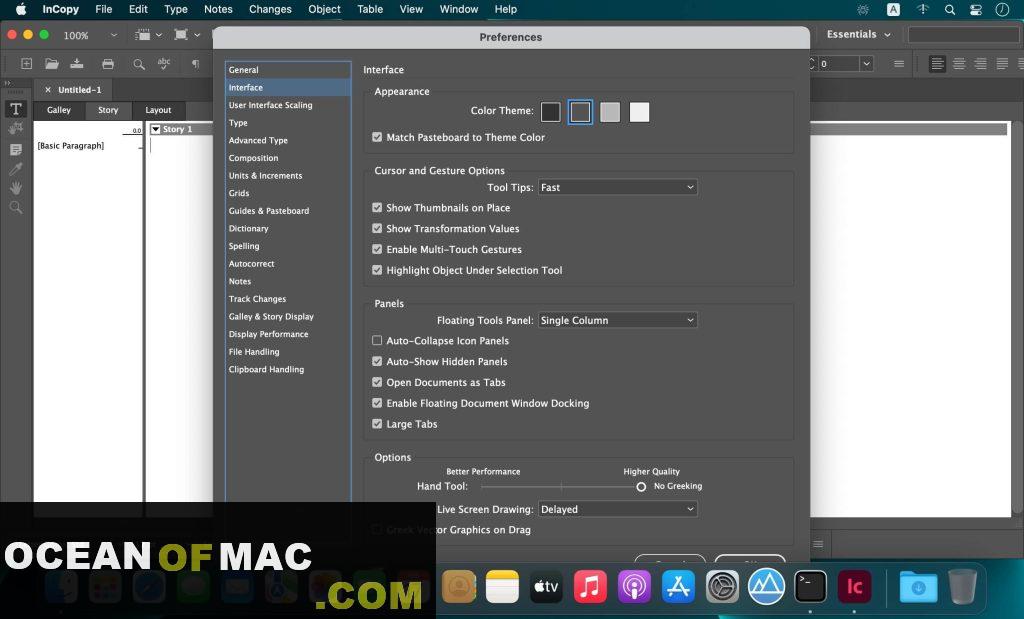Open the App Store Dock icon
Viewport: 1024px width, 619px height.
(x=679, y=586)
